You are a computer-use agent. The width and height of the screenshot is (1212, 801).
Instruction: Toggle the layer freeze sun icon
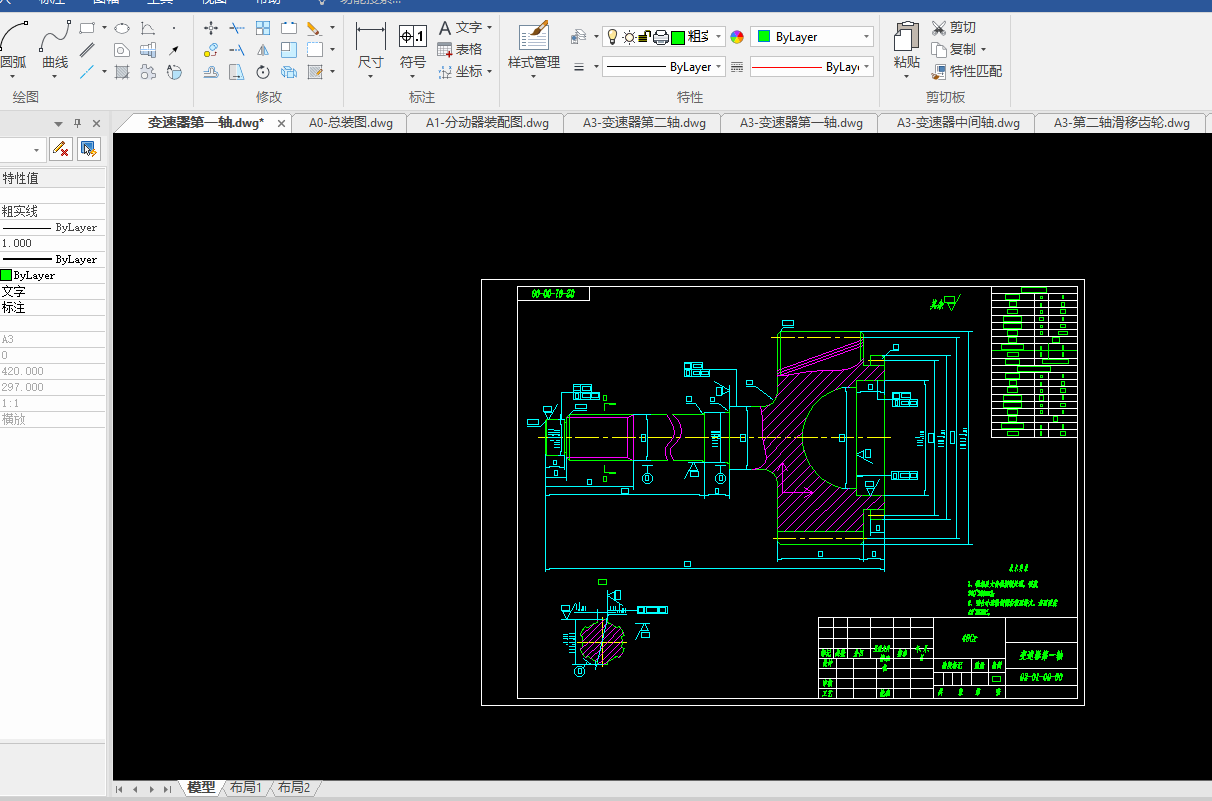point(629,37)
